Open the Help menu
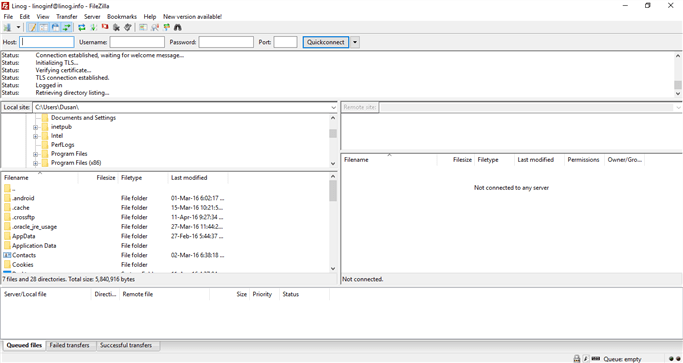683x363 pixels. pyautogui.click(x=150, y=17)
